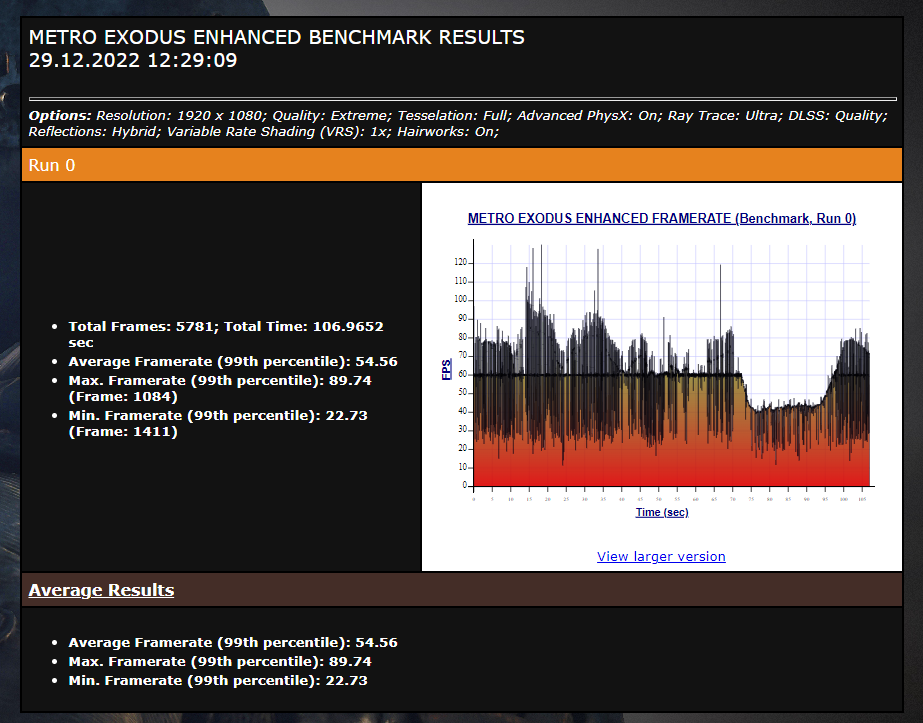Click Run 0 Max. Framerate 89.74 line
923x723 pixels.
tap(220, 389)
